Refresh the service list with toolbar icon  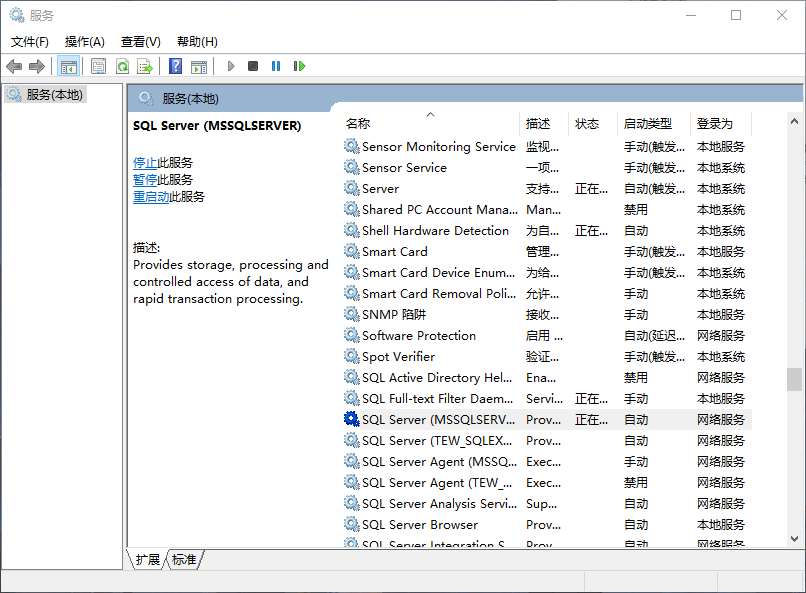pyautogui.click(x=121, y=66)
